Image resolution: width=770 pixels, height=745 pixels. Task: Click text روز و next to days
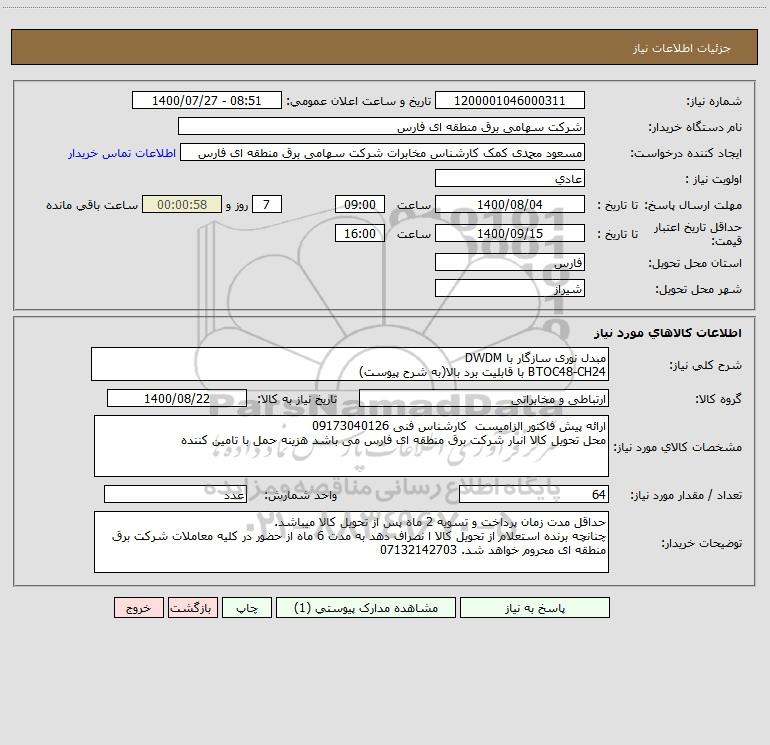[237, 205]
